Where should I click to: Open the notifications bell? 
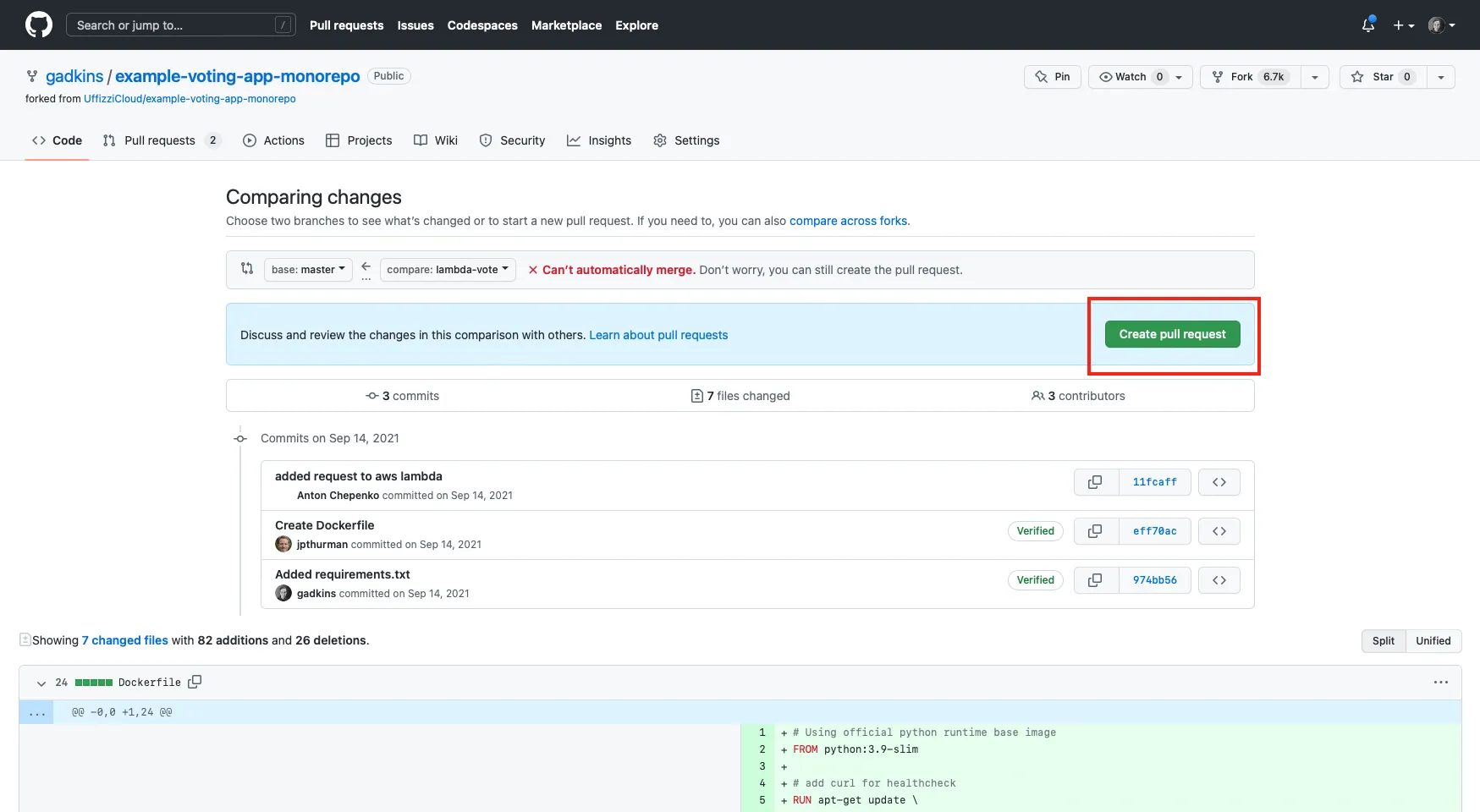click(x=1367, y=25)
